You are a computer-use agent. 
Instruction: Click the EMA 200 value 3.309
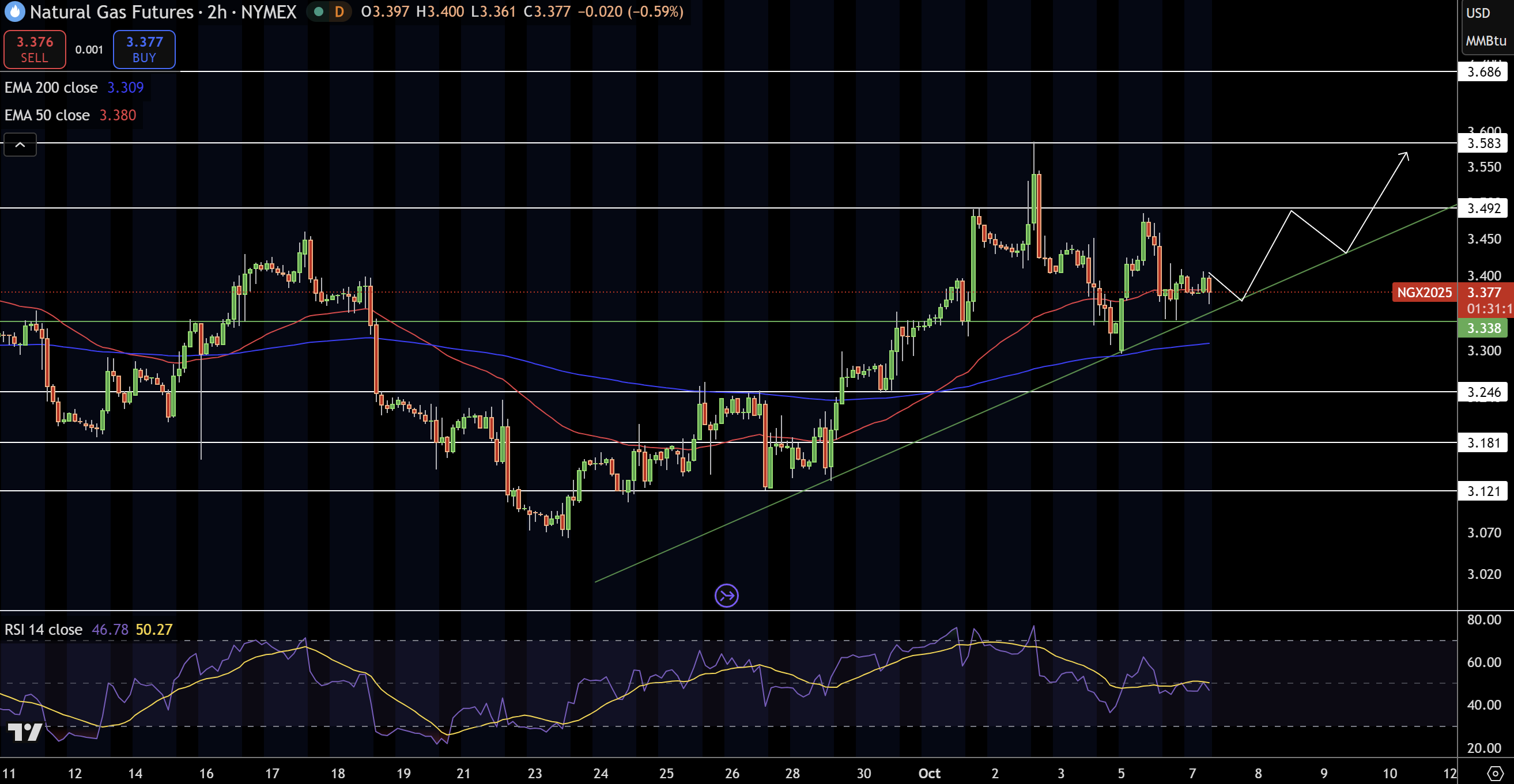125,88
